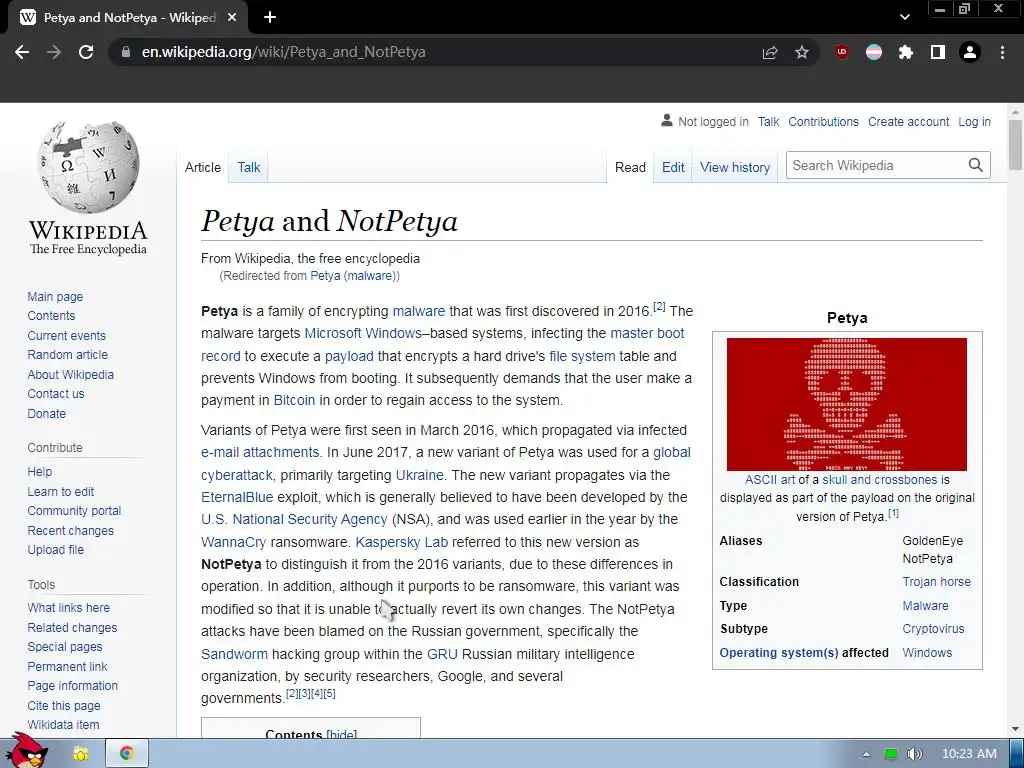
Task: Click the browser forward arrow
Action: point(54,52)
